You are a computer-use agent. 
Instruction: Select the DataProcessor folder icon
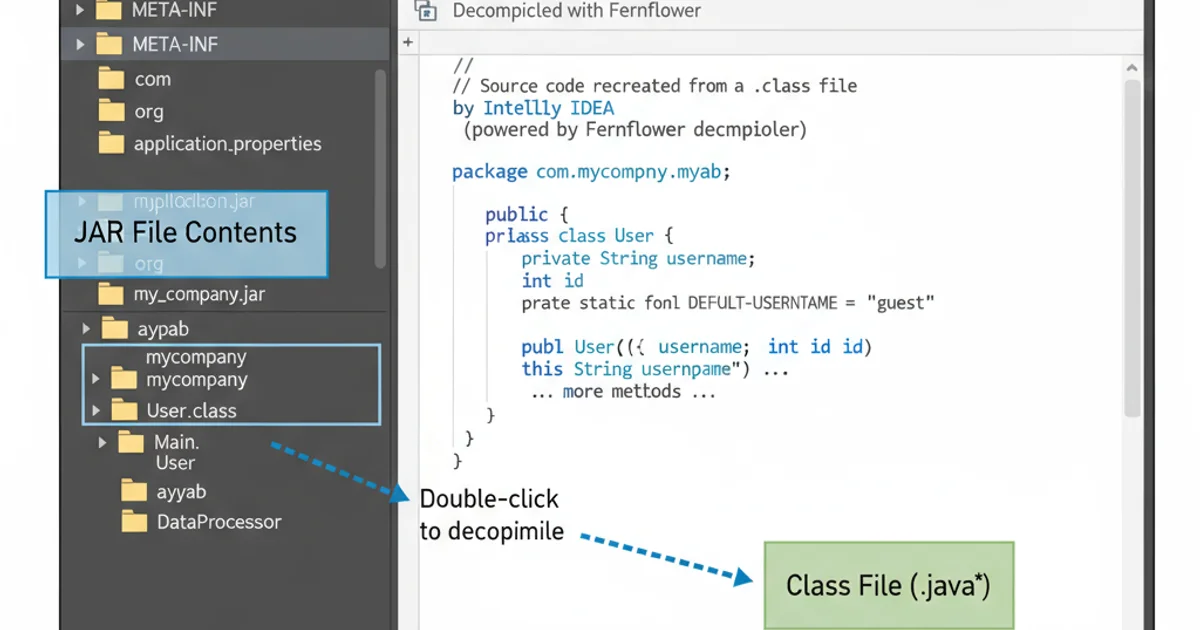point(132,521)
